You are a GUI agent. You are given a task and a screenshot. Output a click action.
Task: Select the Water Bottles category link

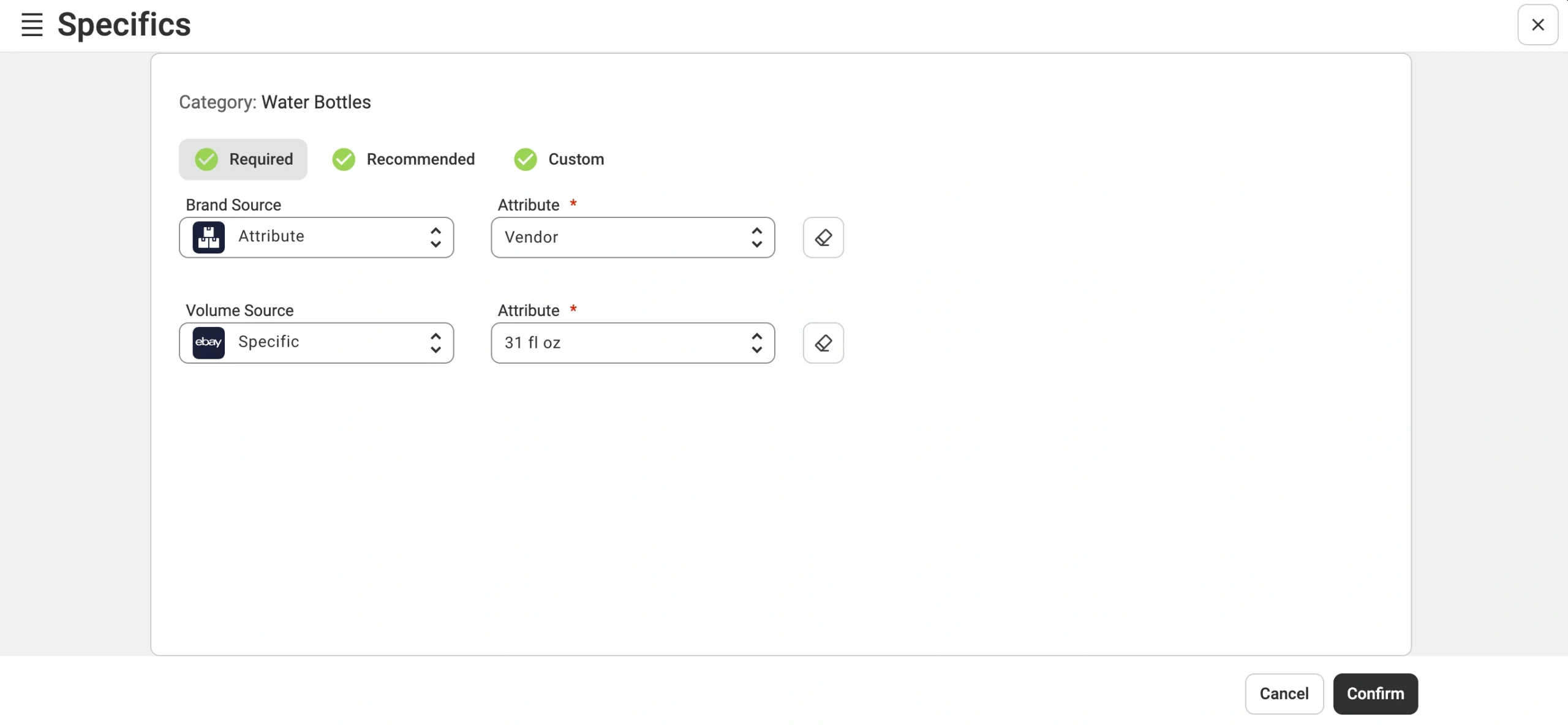coord(315,102)
